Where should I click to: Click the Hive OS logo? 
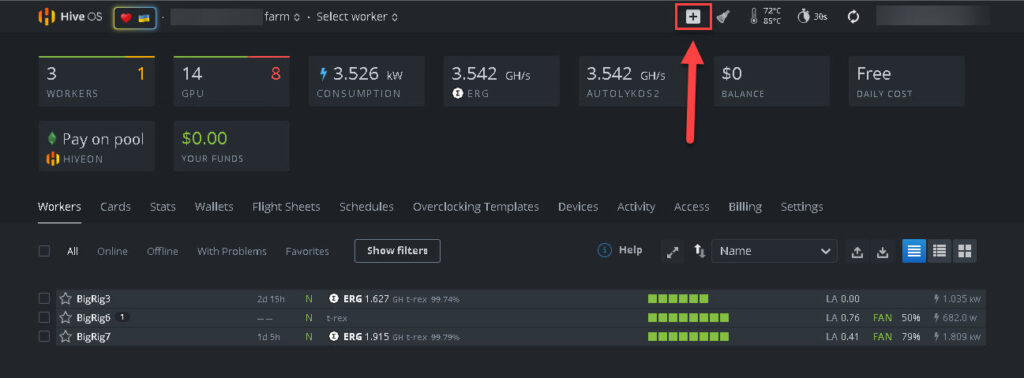[70, 17]
